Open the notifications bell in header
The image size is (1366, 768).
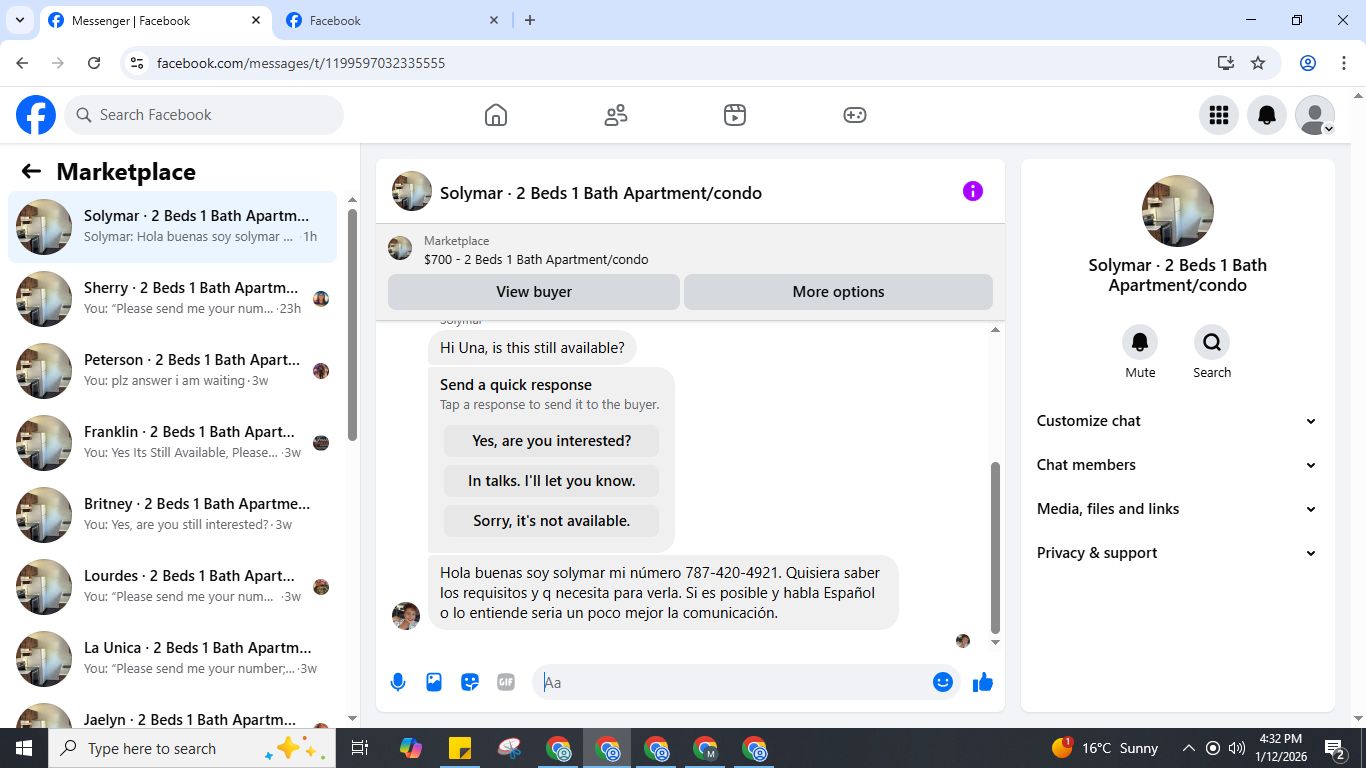click(x=1267, y=115)
